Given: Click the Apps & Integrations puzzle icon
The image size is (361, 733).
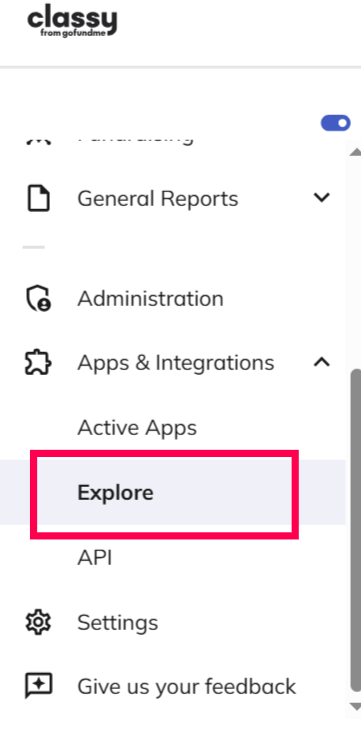Looking at the screenshot, I should pos(37,363).
